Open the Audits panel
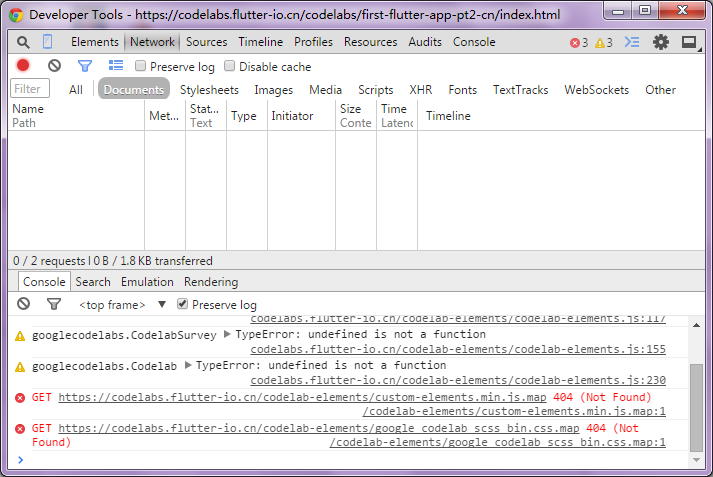The image size is (713, 477). click(425, 42)
